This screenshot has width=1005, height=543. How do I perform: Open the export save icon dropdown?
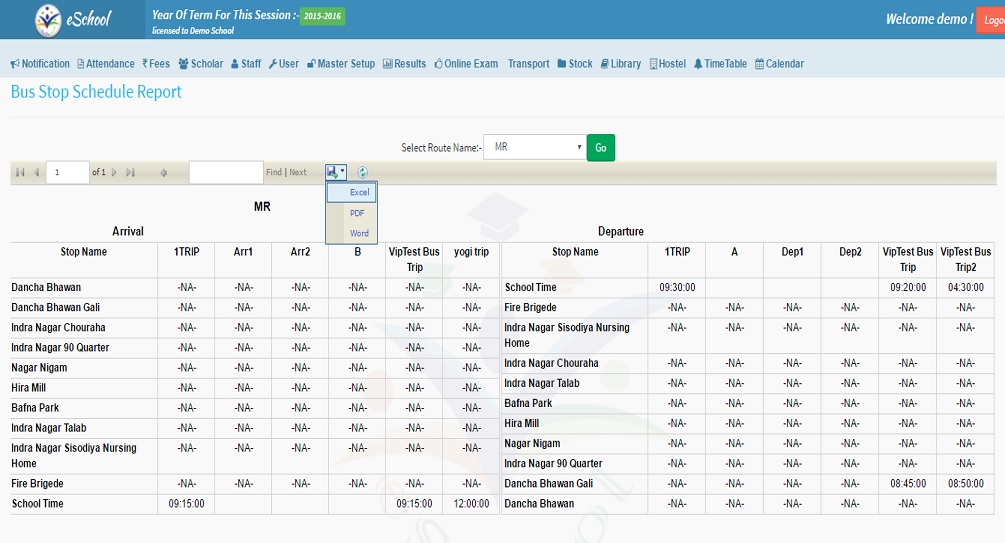point(335,173)
